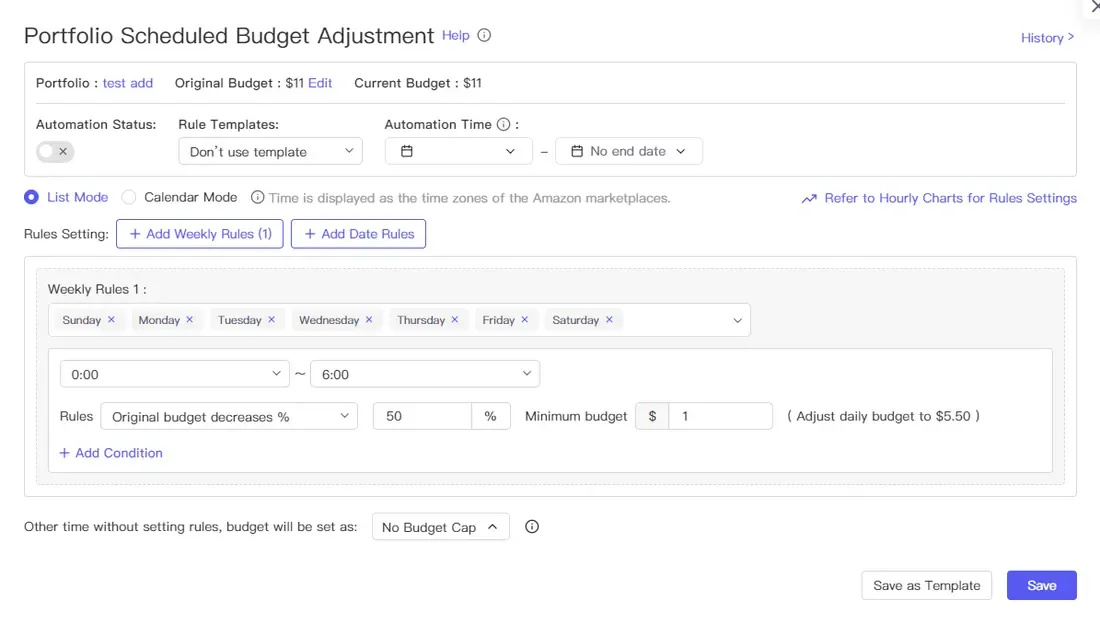Open Rule Templates dropdown

tap(270, 151)
